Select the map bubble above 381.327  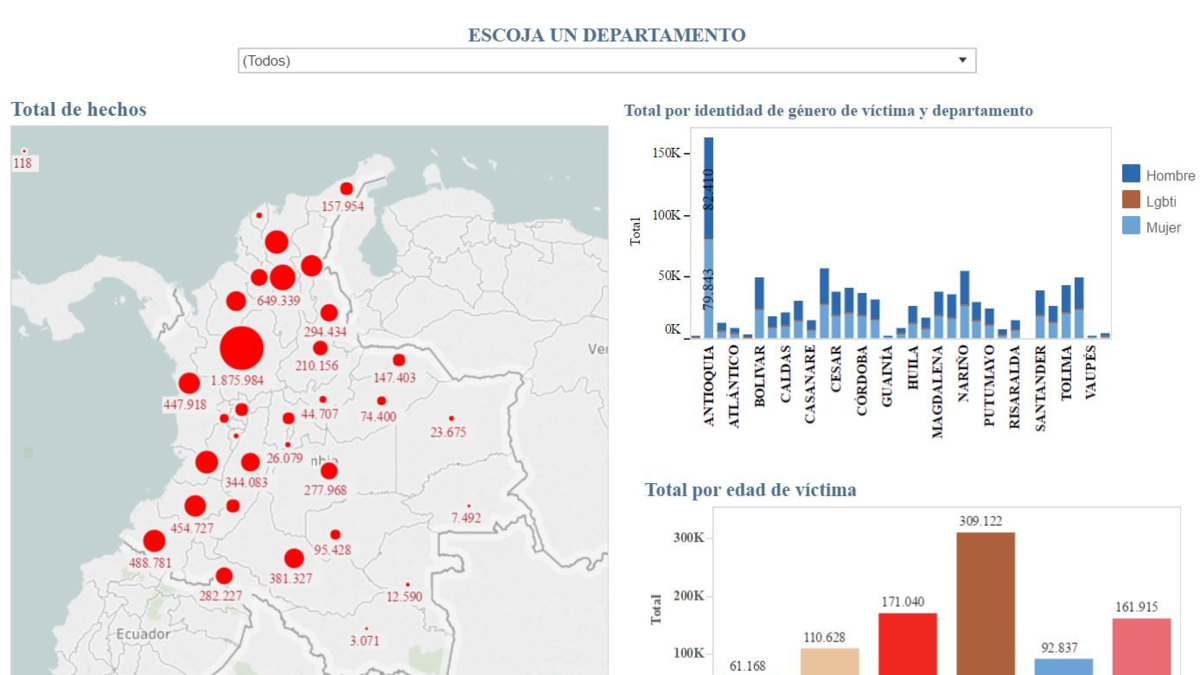(x=293, y=558)
